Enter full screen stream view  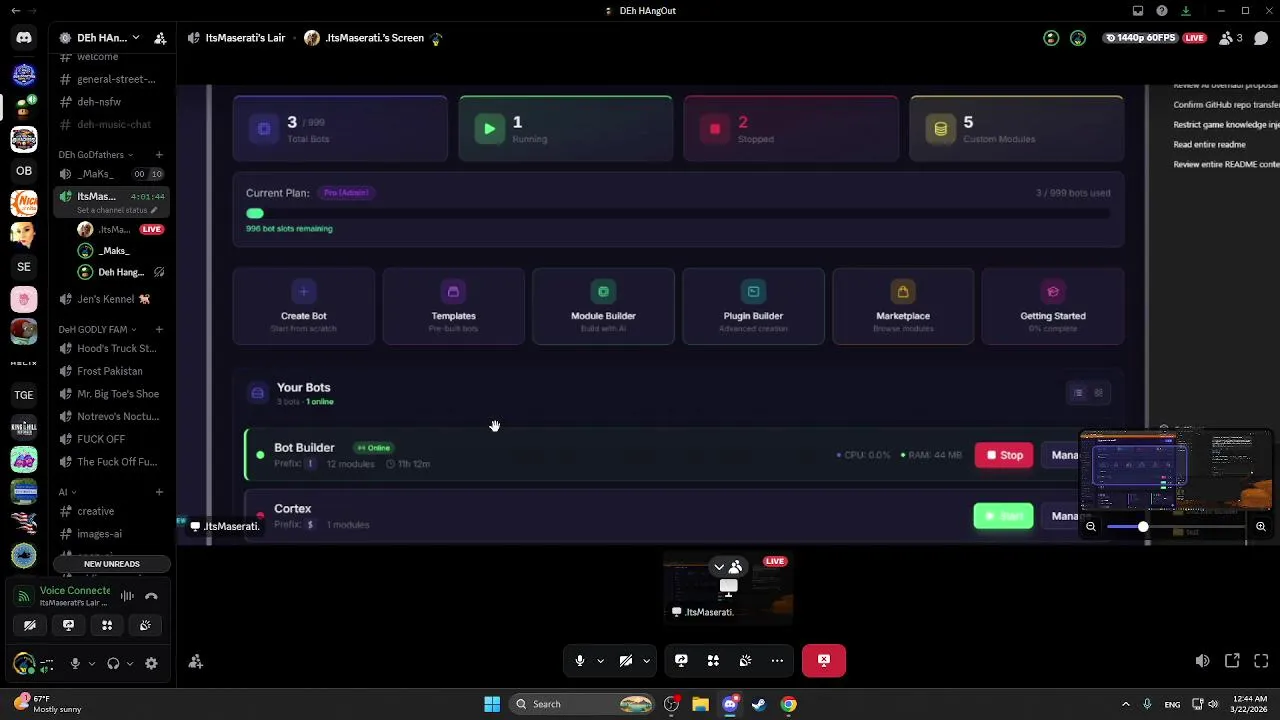pos(1261,661)
